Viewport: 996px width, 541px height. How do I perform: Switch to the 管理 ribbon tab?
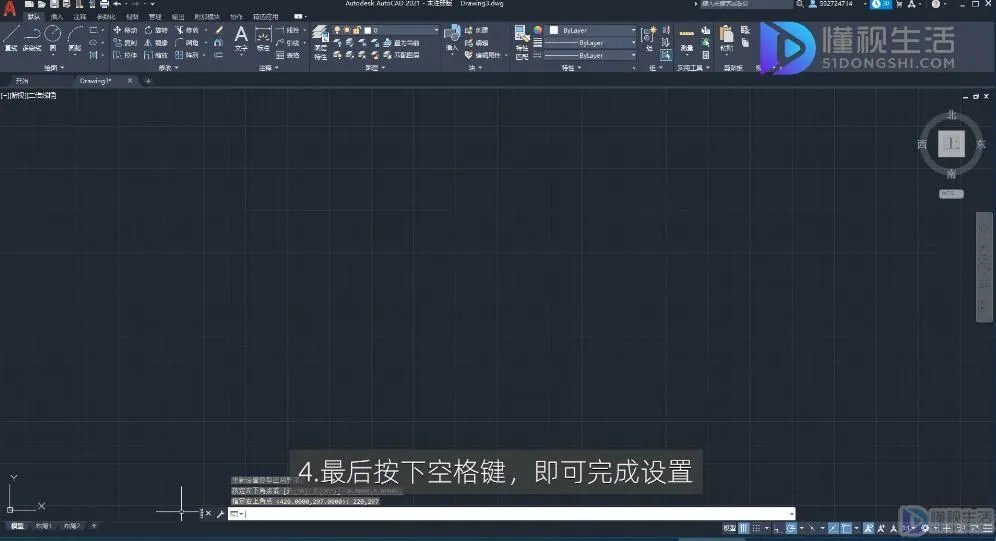(x=155, y=17)
